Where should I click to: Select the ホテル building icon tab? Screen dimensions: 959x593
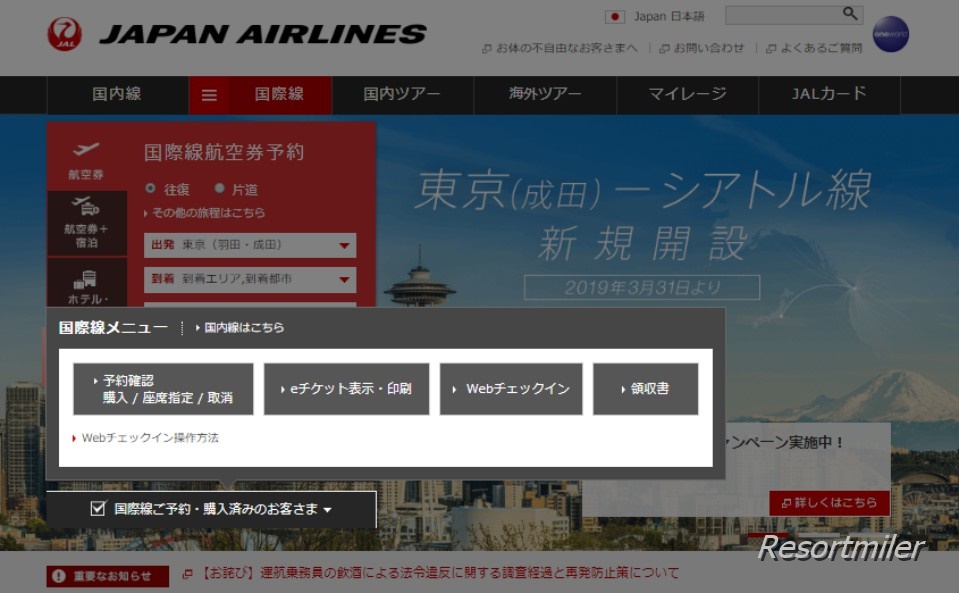point(86,285)
